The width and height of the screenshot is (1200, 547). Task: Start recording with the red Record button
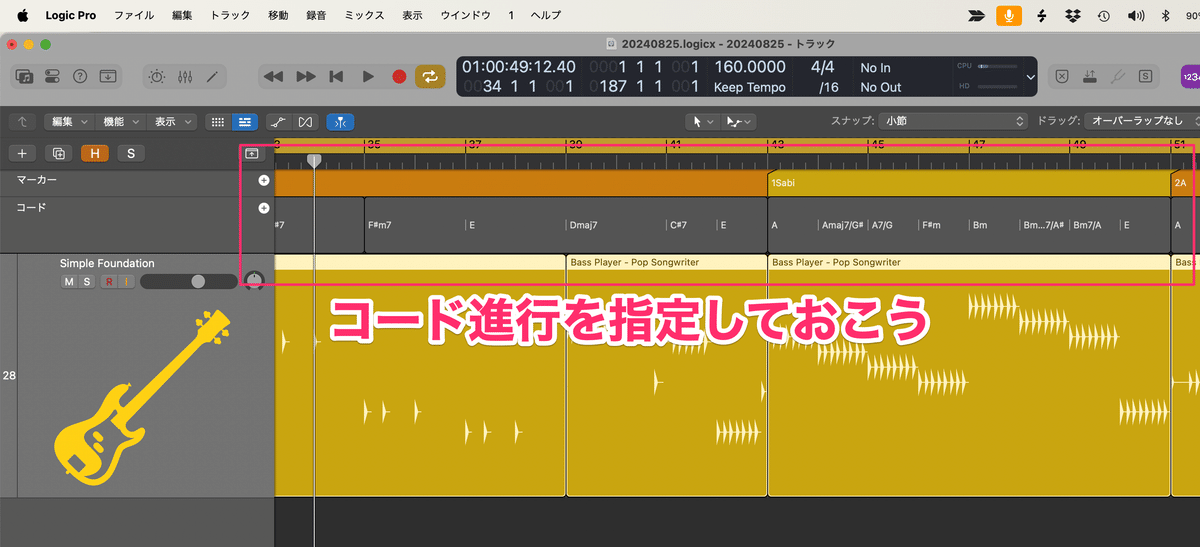coord(399,76)
